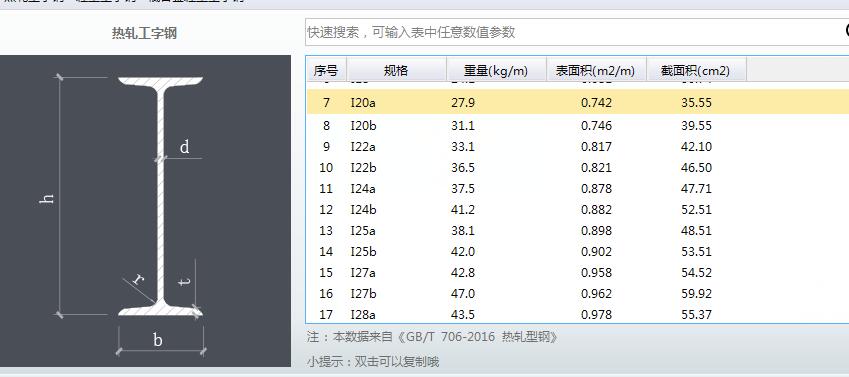Select the I28a specification cell
The height and width of the screenshot is (377, 849).
[363, 314]
